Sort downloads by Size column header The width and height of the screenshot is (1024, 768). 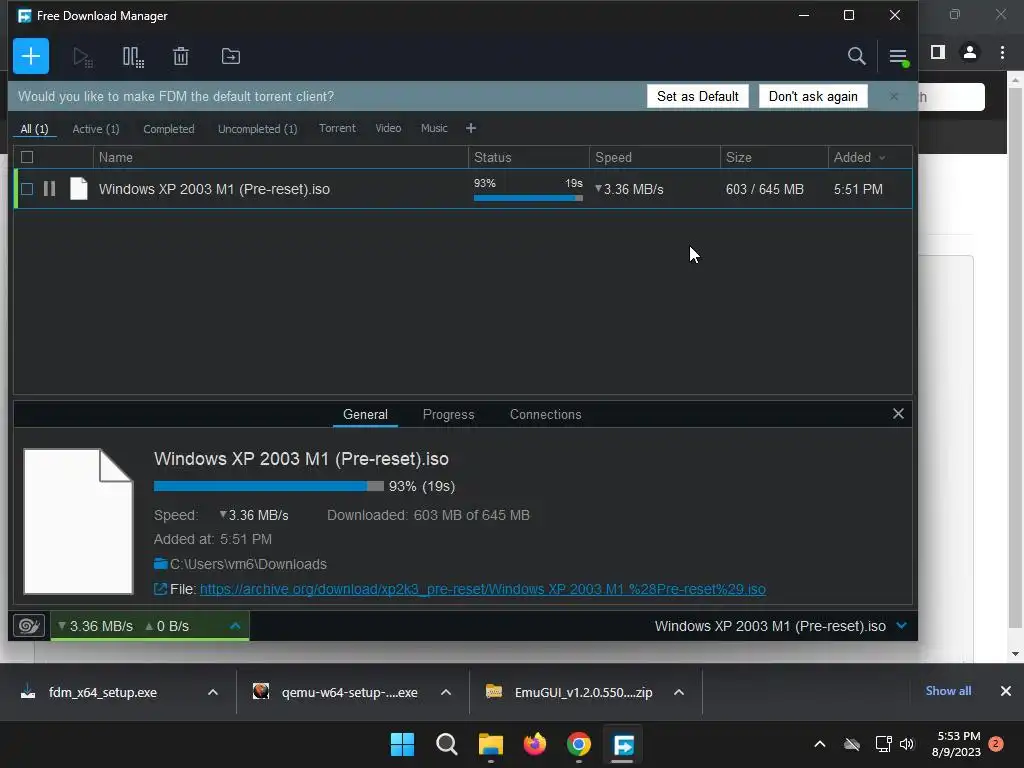coord(774,157)
